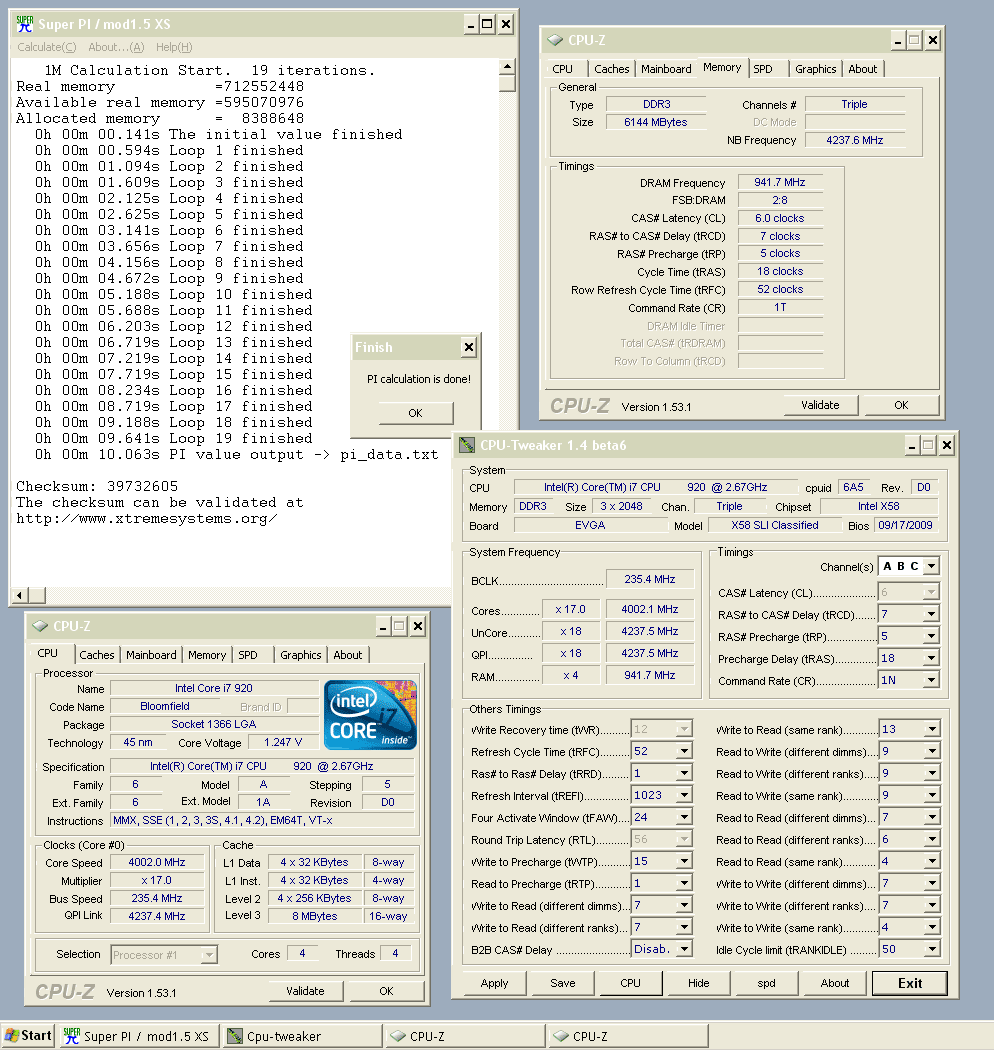This screenshot has width=994, height=1050.
Task: Open the Ras# to Ras# Delay (tRRD) dropdown
Action: [x=684, y=773]
